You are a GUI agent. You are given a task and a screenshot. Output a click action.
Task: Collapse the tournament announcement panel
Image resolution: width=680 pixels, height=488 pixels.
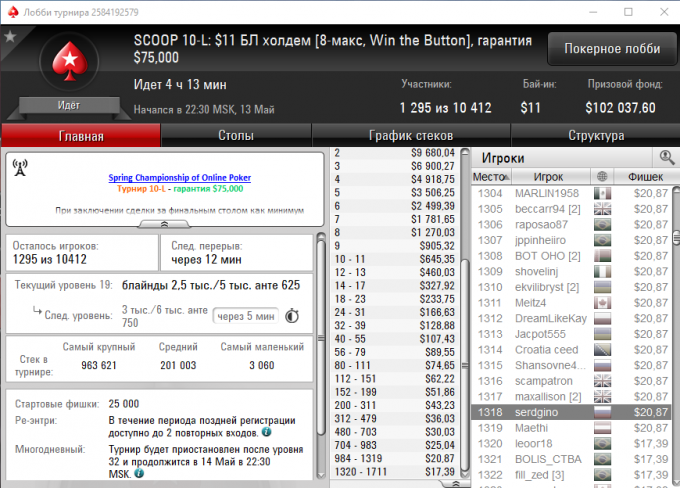tap(164, 224)
